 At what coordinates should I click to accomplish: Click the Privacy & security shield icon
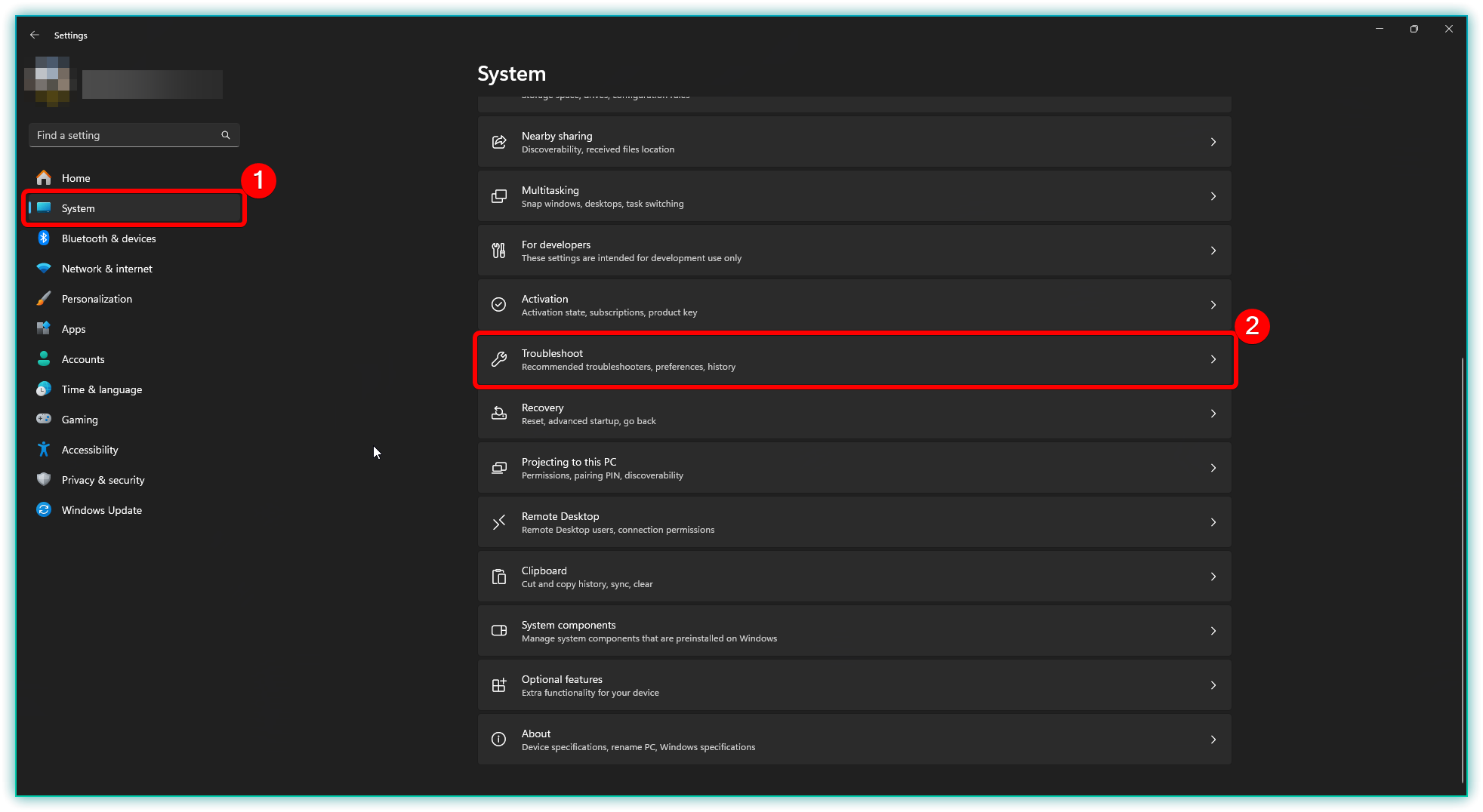(x=44, y=480)
